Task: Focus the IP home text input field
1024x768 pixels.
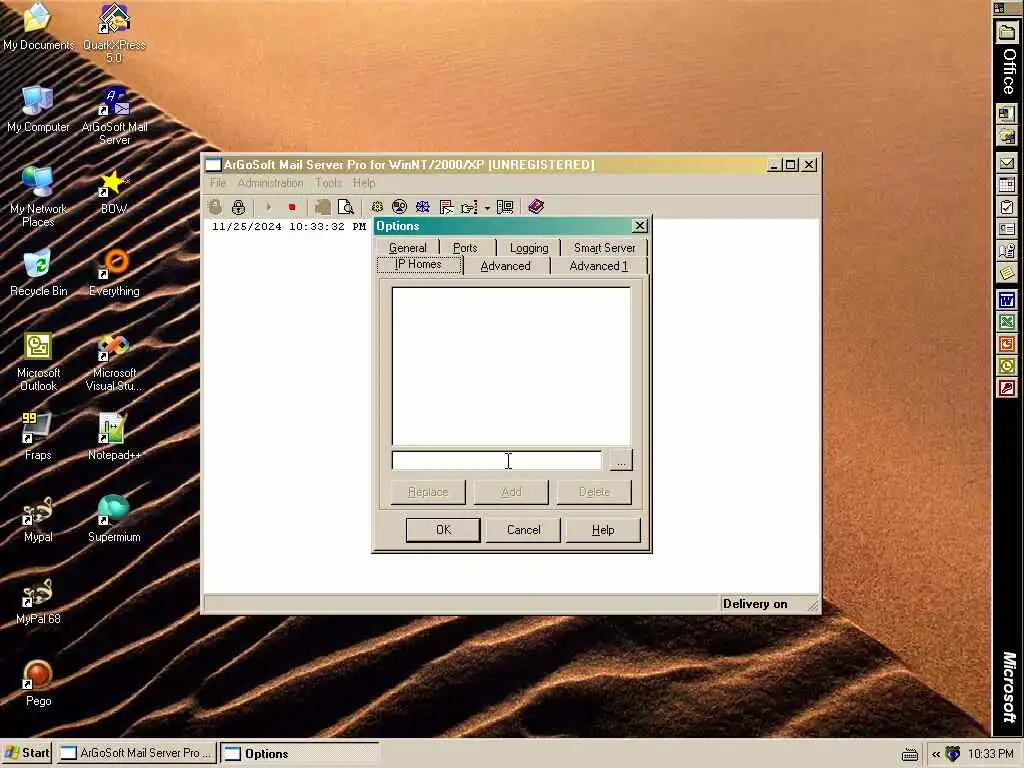Action: (x=497, y=460)
